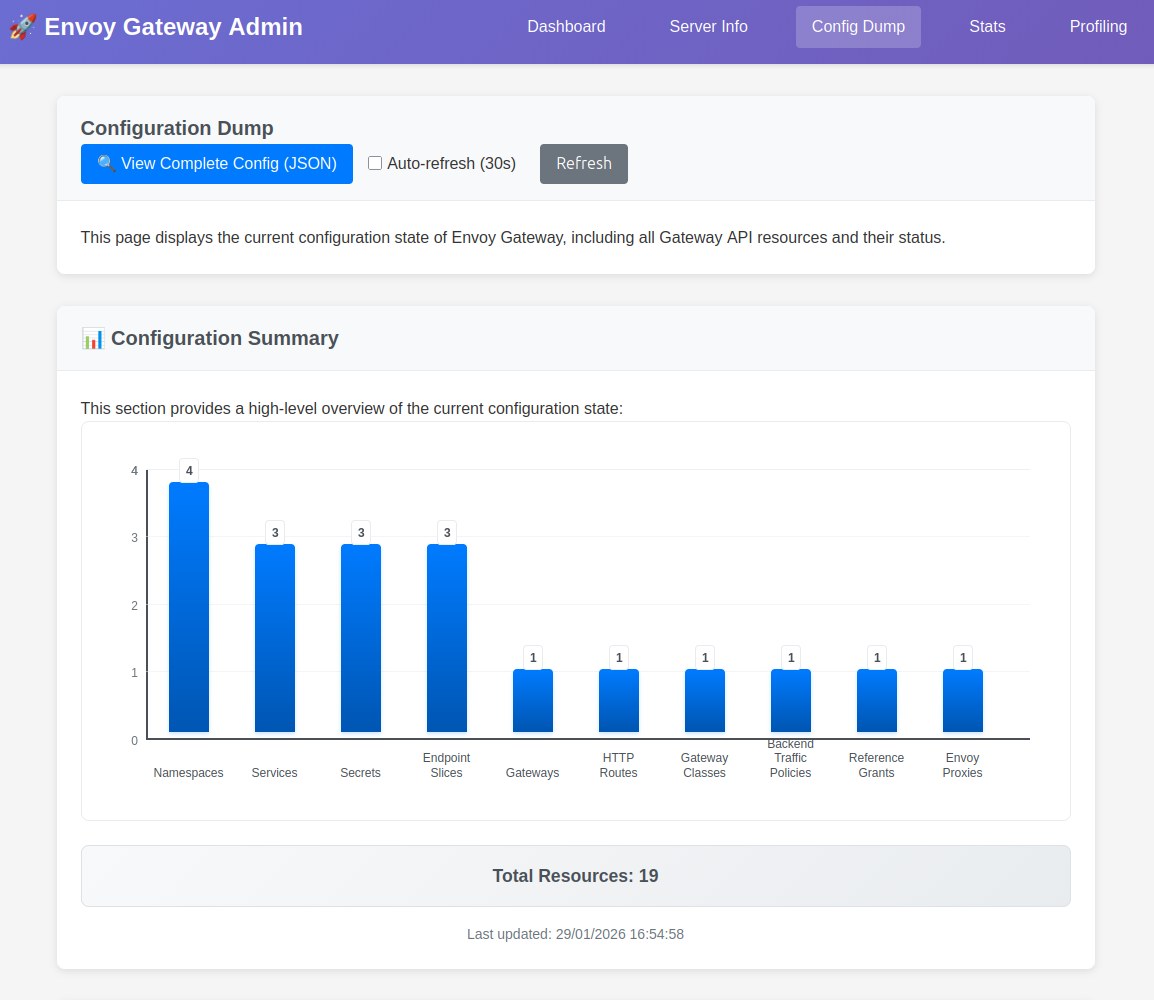Select the Services bar in the chart
This screenshot has width=1154, height=1000.
[275, 638]
